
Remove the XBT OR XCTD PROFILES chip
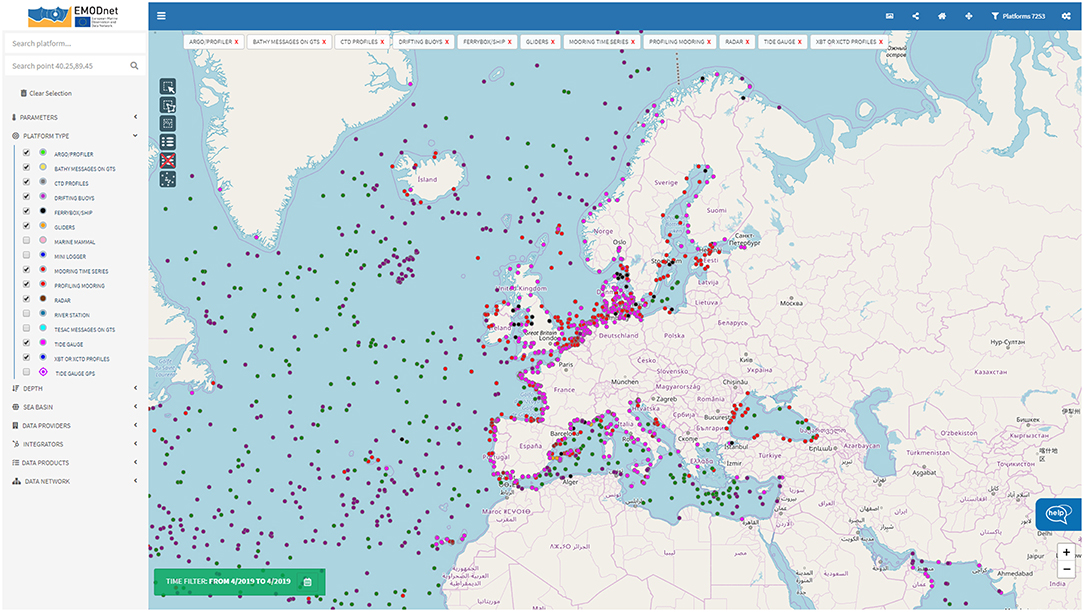point(881,42)
